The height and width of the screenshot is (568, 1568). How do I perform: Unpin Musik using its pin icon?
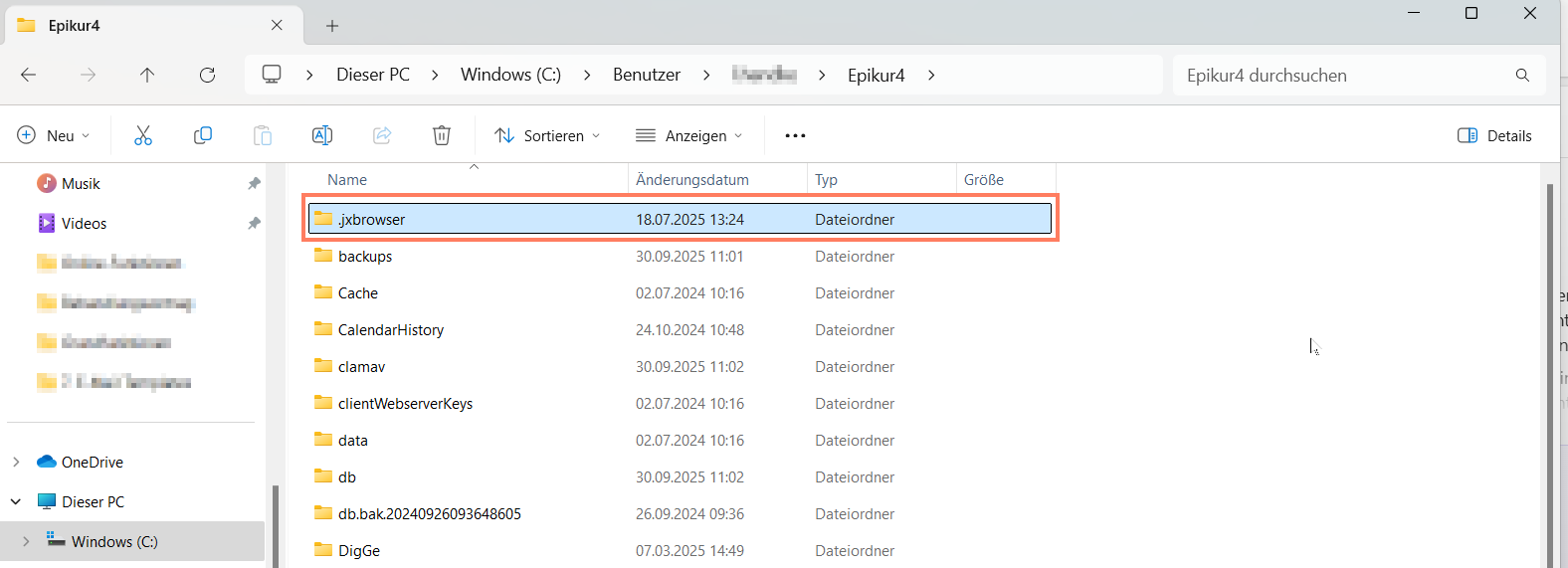pyautogui.click(x=254, y=183)
